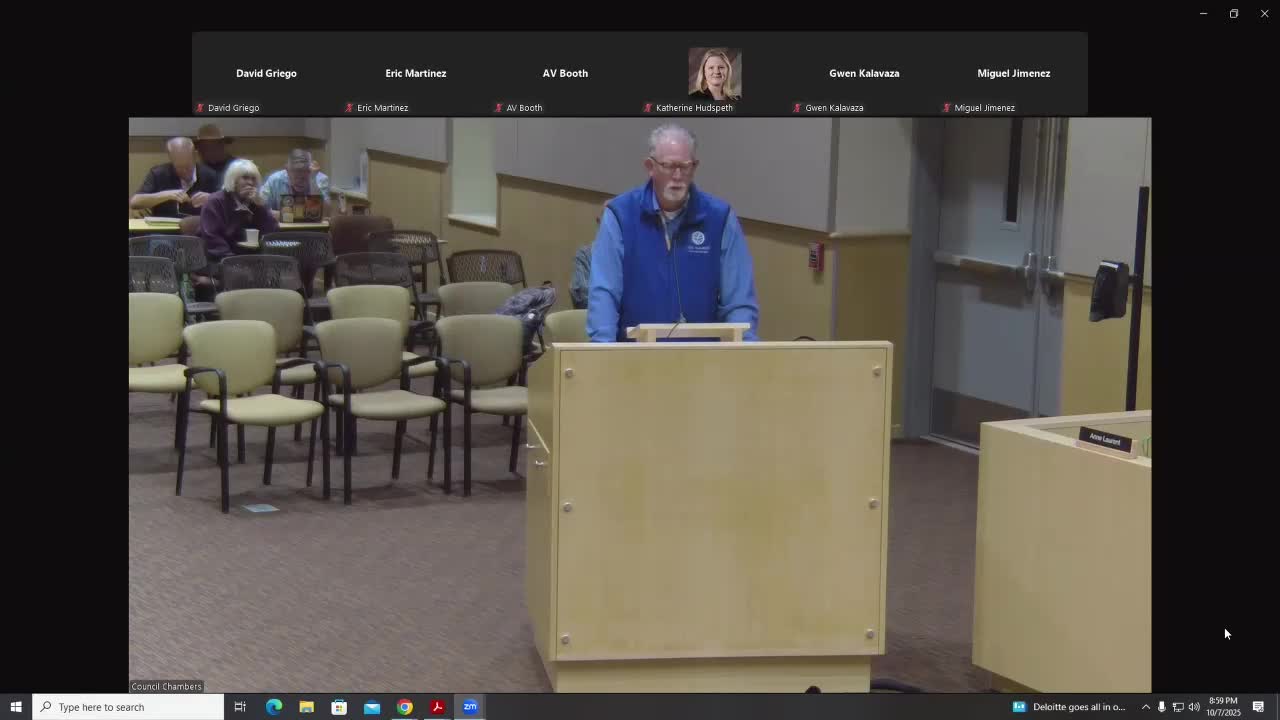
Task: Open the Mail app from the taskbar
Action: [x=372, y=707]
